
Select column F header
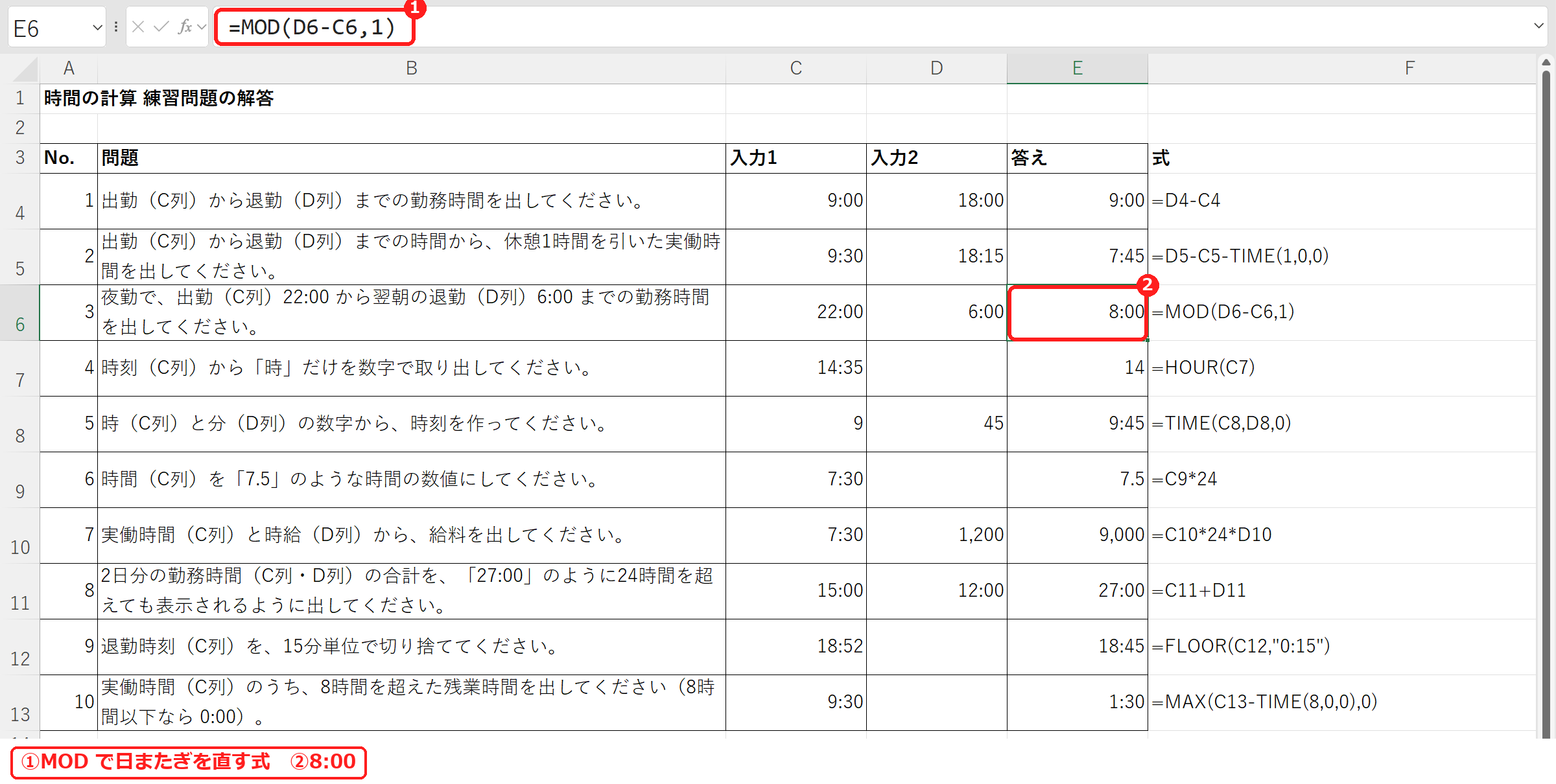[1342, 68]
